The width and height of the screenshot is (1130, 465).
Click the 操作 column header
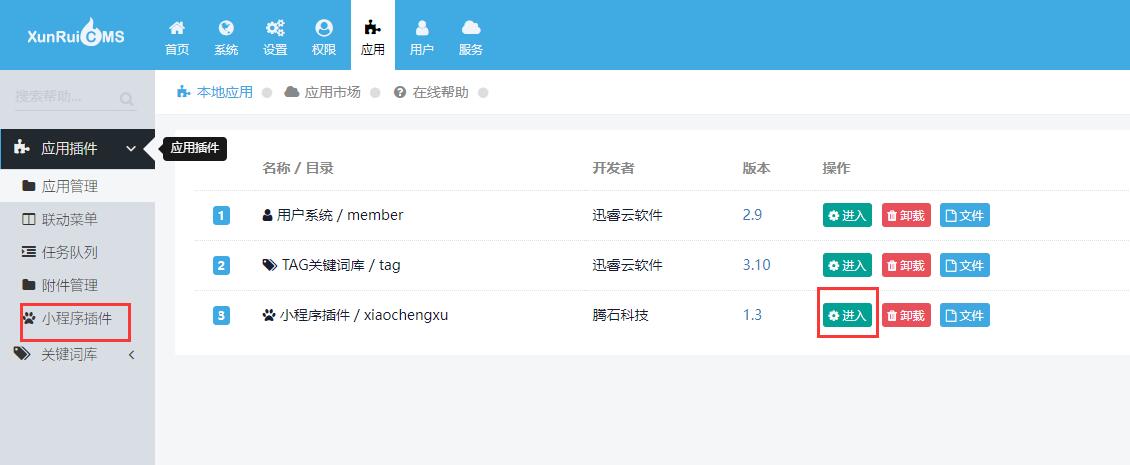coord(836,168)
